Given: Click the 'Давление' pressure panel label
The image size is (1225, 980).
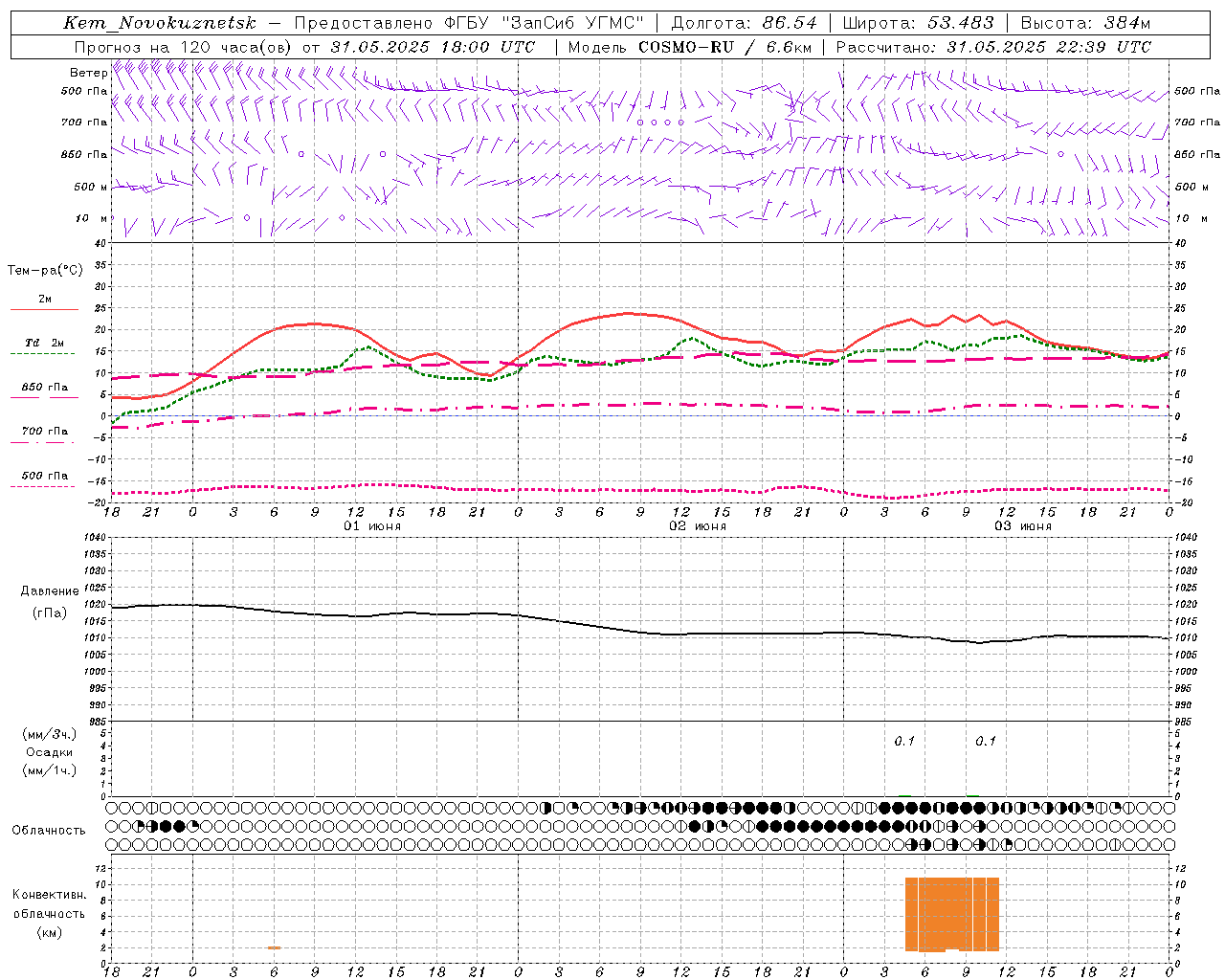Looking at the screenshot, I should point(49,591).
